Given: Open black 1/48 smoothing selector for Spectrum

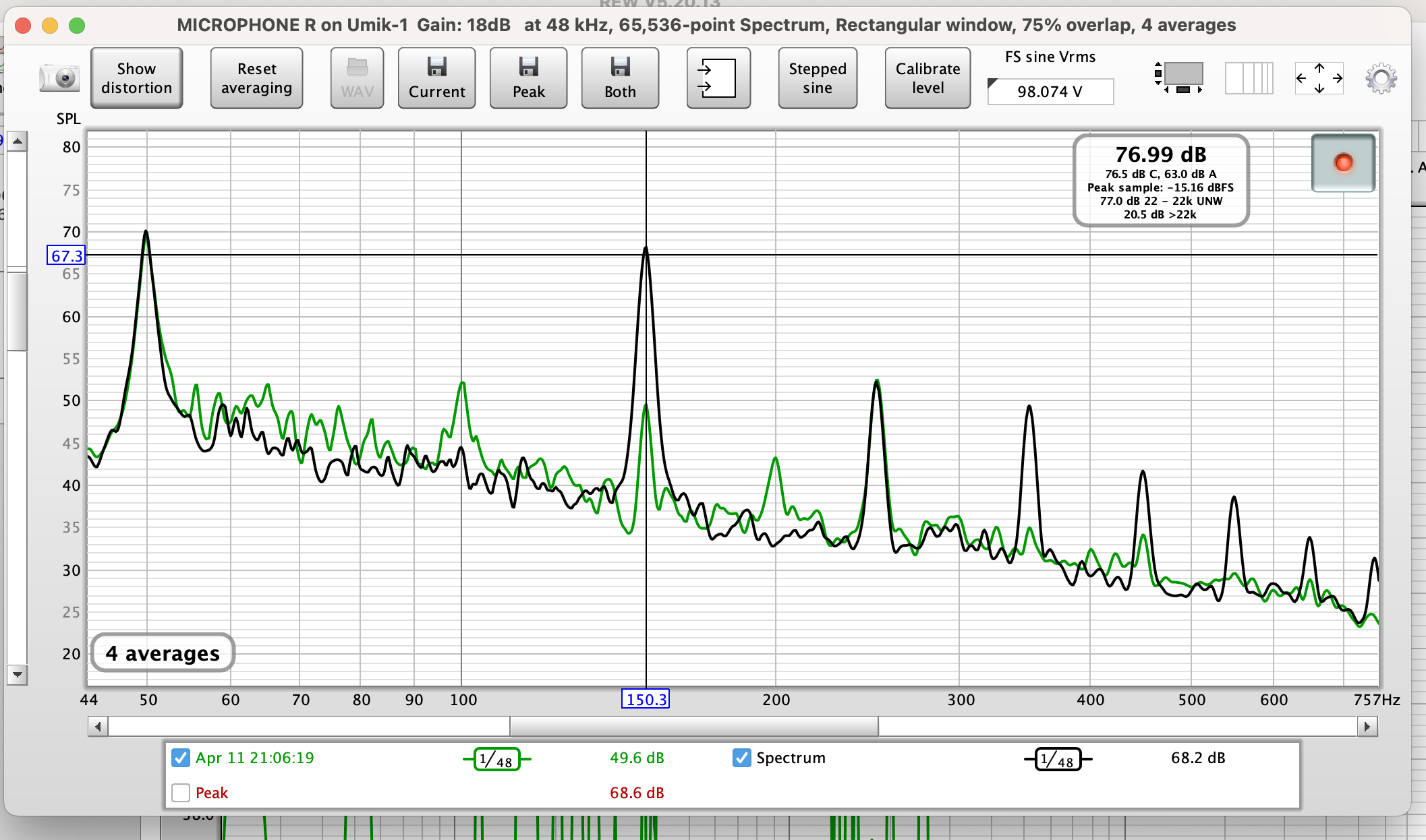Looking at the screenshot, I should [1058, 760].
